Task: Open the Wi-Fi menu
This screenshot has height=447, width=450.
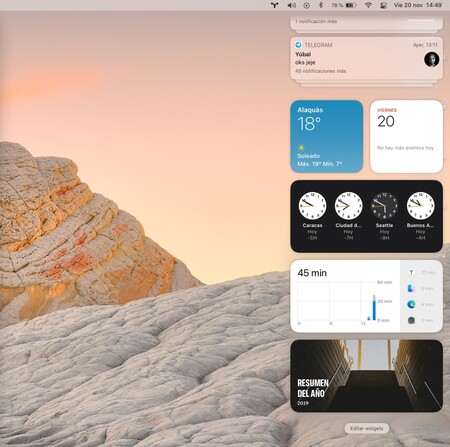Action: pos(368,5)
